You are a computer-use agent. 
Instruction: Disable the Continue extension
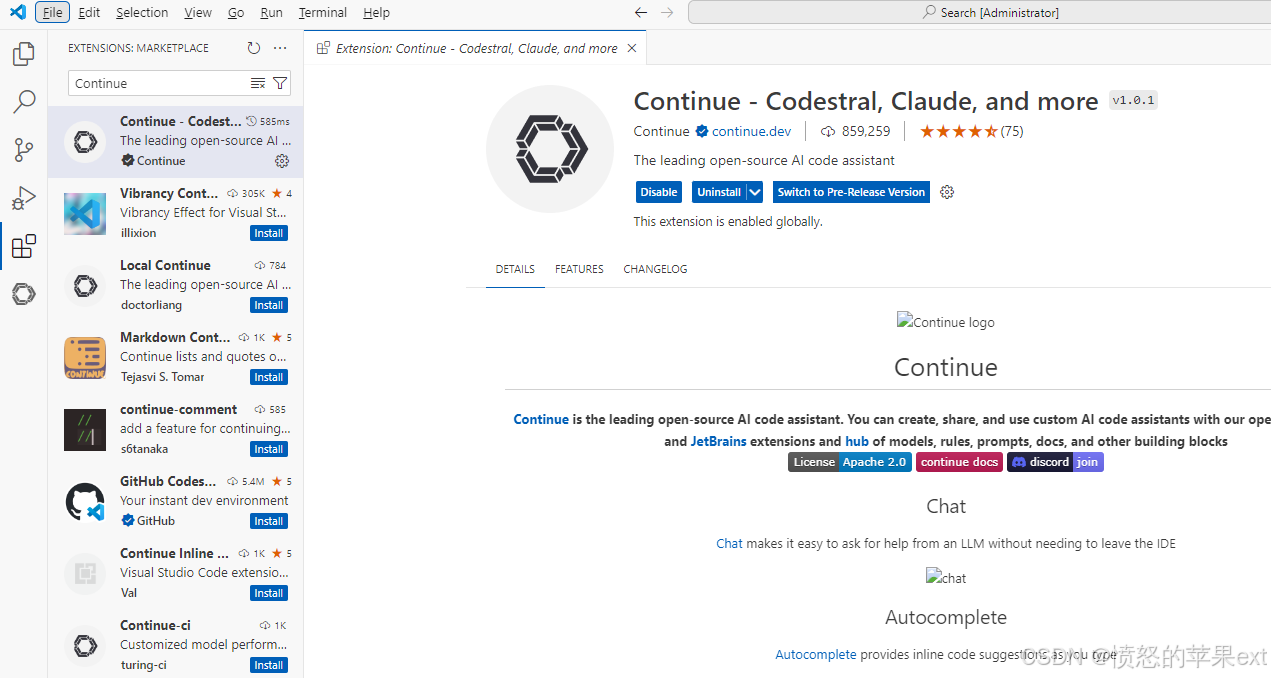click(x=659, y=192)
